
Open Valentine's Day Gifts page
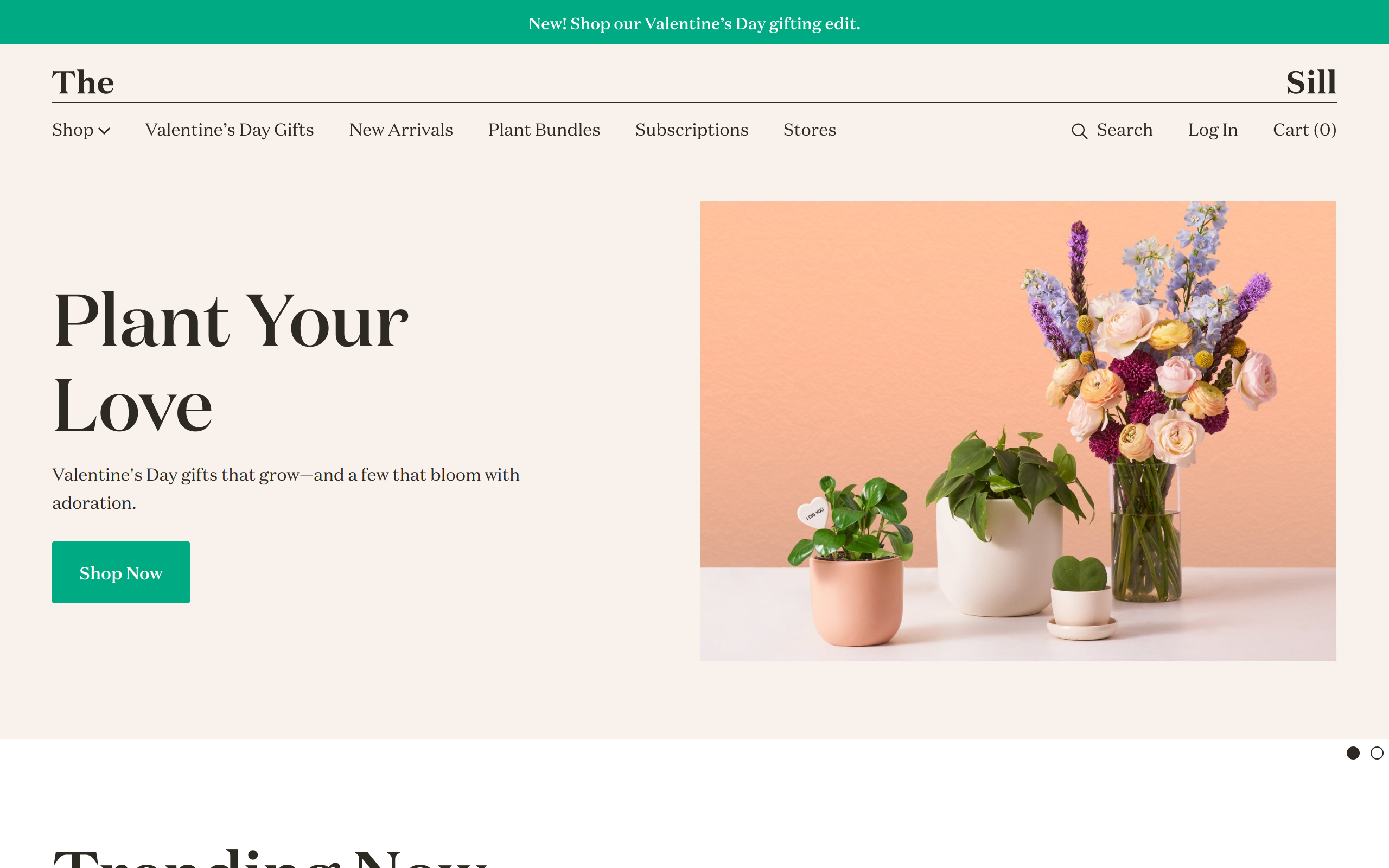230,130
